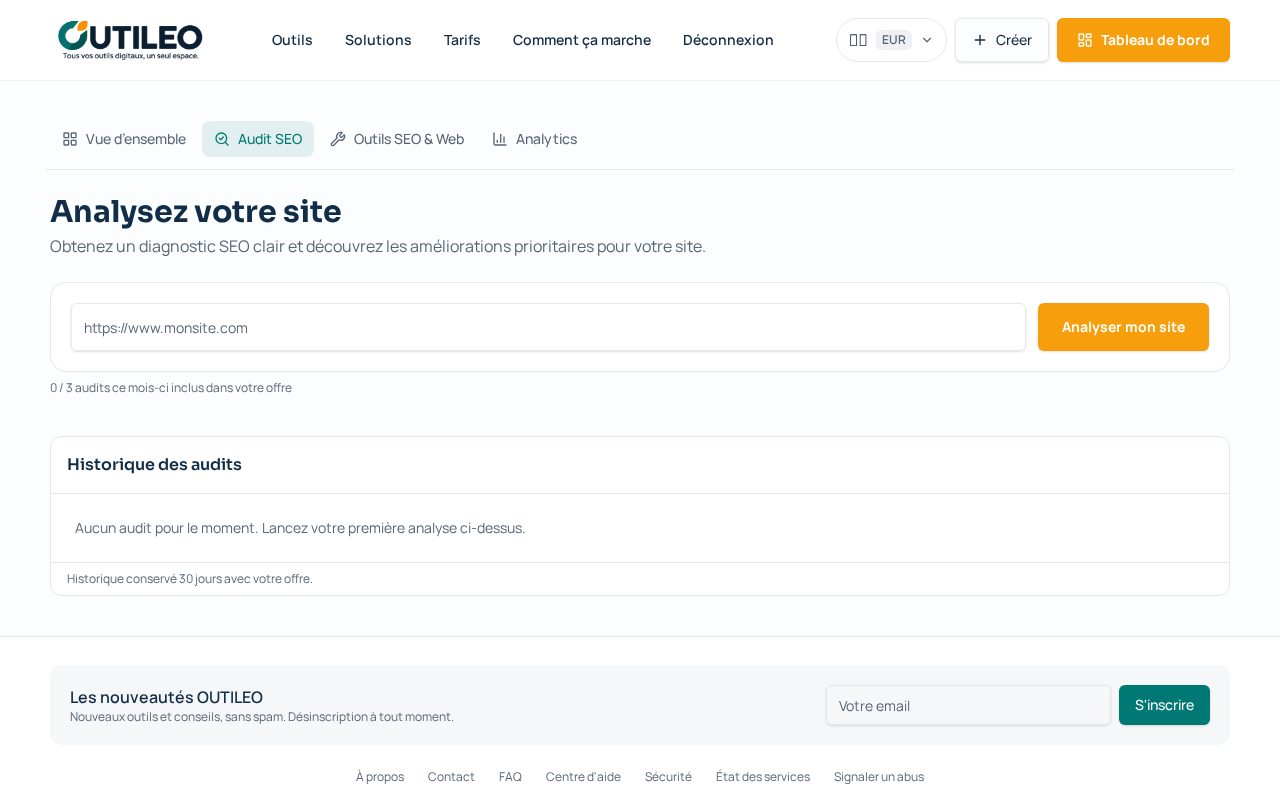
Task: Expand the EUR currency chevron
Action: pyautogui.click(x=927, y=40)
